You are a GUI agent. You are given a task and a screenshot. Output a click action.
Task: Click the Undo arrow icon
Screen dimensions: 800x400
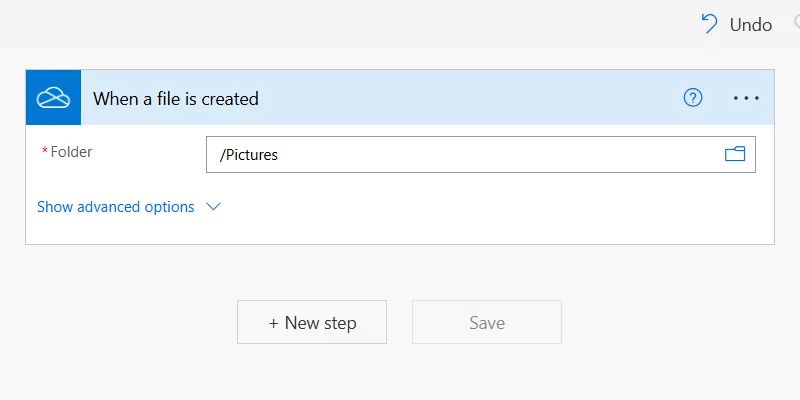click(709, 24)
